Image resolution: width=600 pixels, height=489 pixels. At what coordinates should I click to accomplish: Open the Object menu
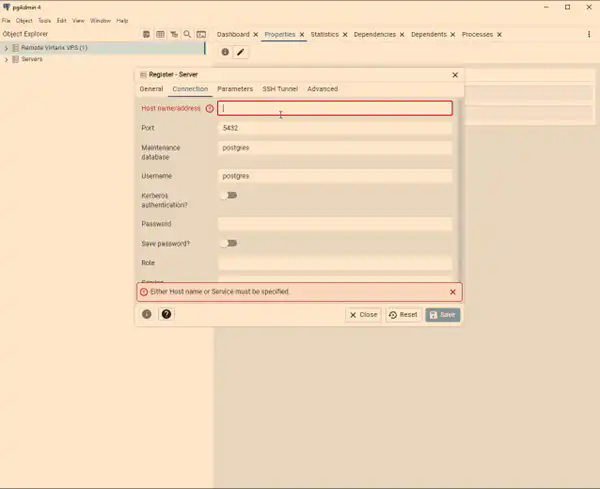(x=24, y=21)
